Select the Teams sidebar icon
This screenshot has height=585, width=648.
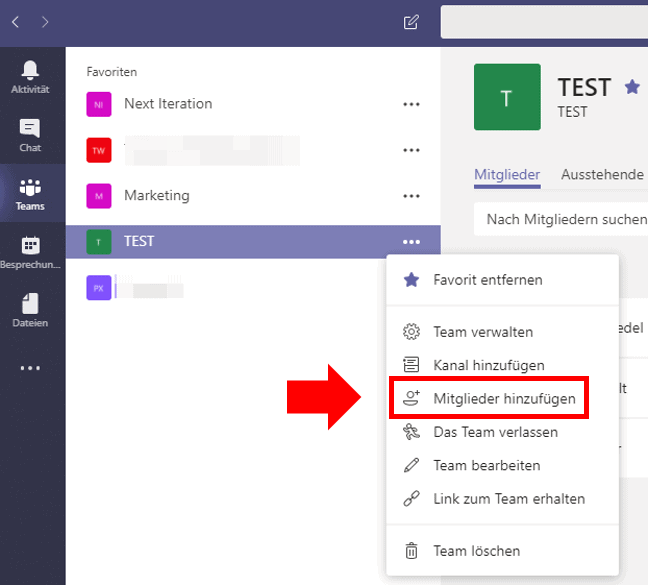[30, 193]
